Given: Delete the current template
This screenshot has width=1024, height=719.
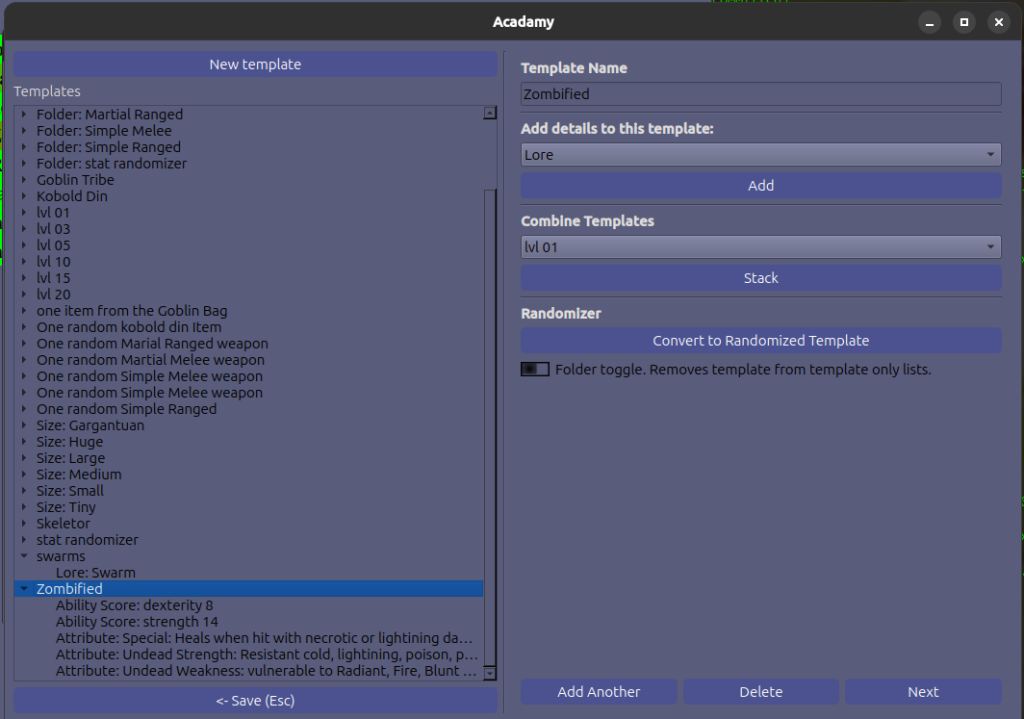Looking at the screenshot, I should point(761,692).
